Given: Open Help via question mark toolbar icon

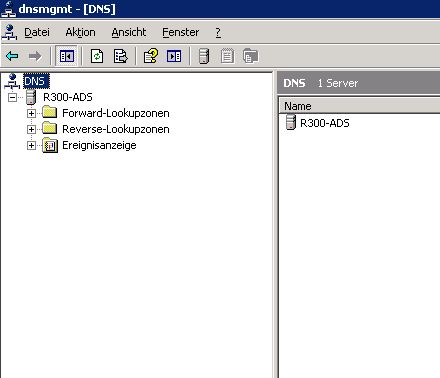Looking at the screenshot, I should tap(151, 56).
